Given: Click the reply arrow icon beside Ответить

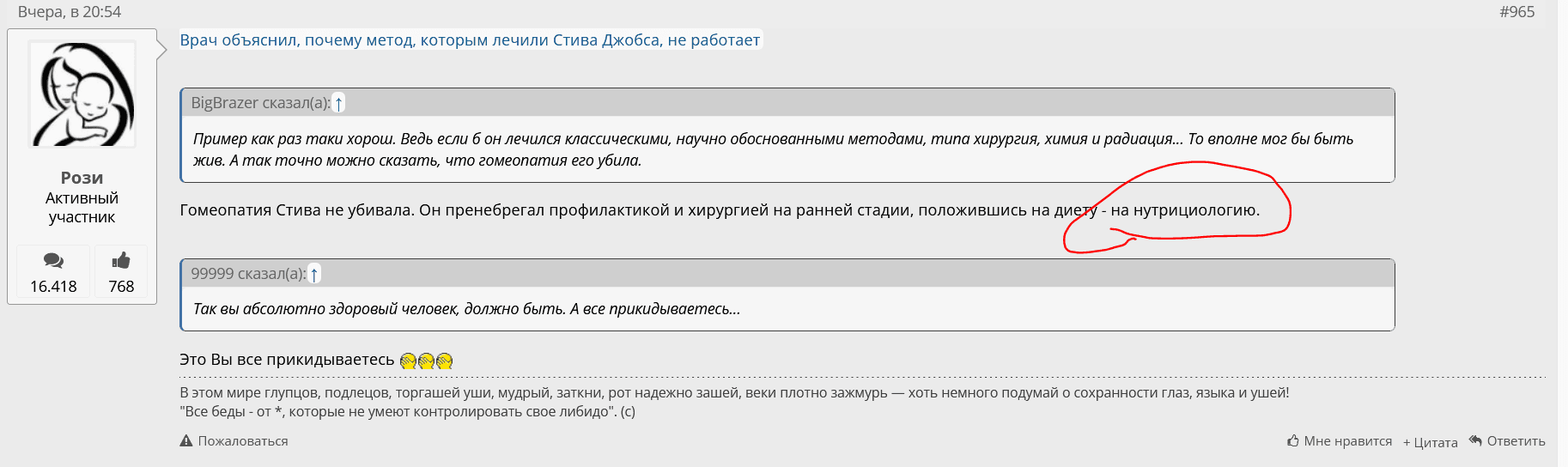Looking at the screenshot, I should [1475, 441].
